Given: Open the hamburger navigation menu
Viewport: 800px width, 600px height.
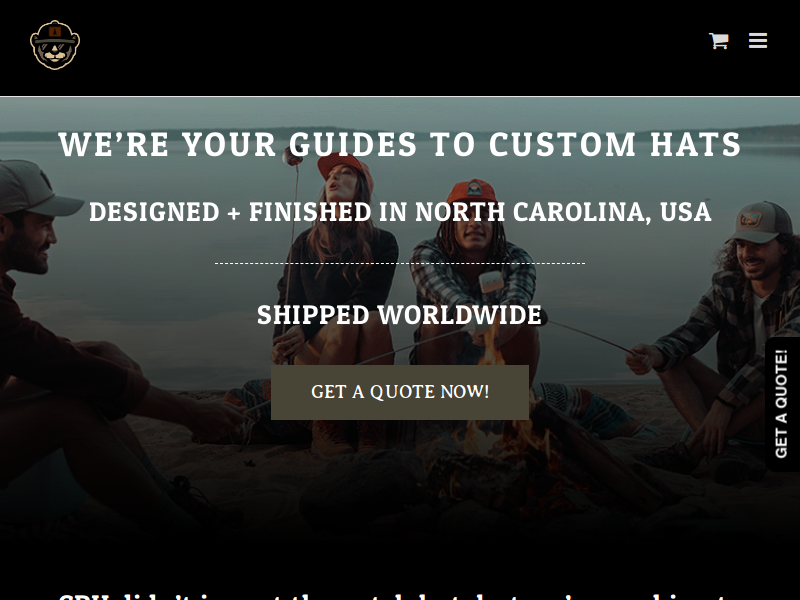Looking at the screenshot, I should [758, 40].
